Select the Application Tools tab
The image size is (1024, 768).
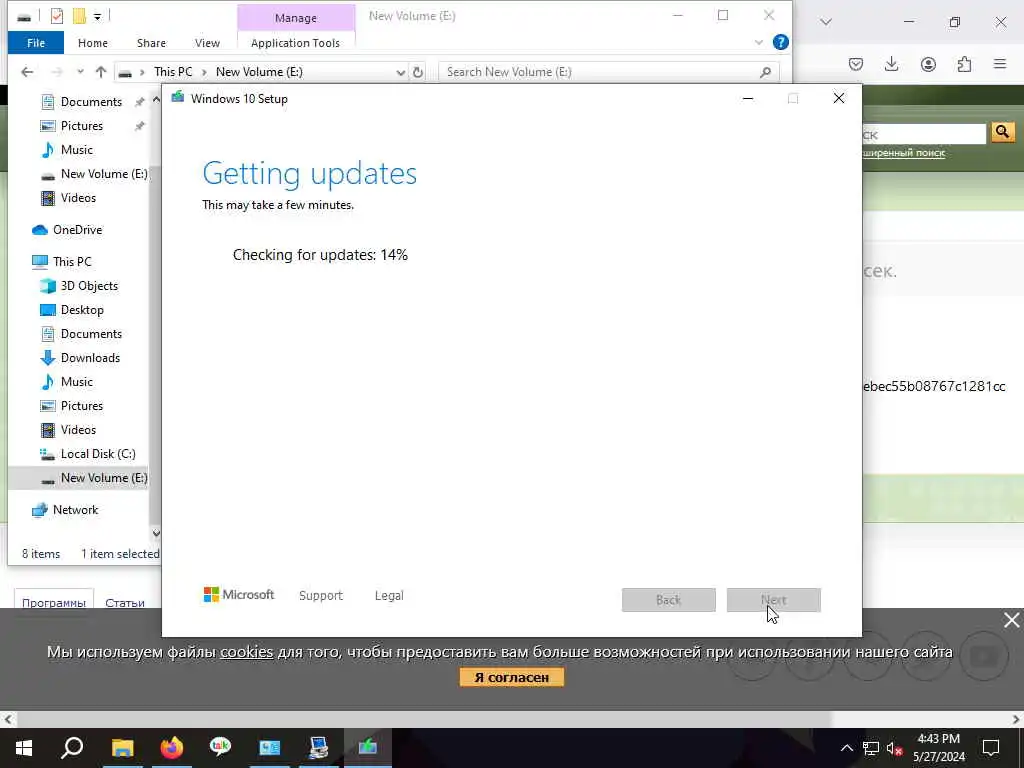(295, 43)
